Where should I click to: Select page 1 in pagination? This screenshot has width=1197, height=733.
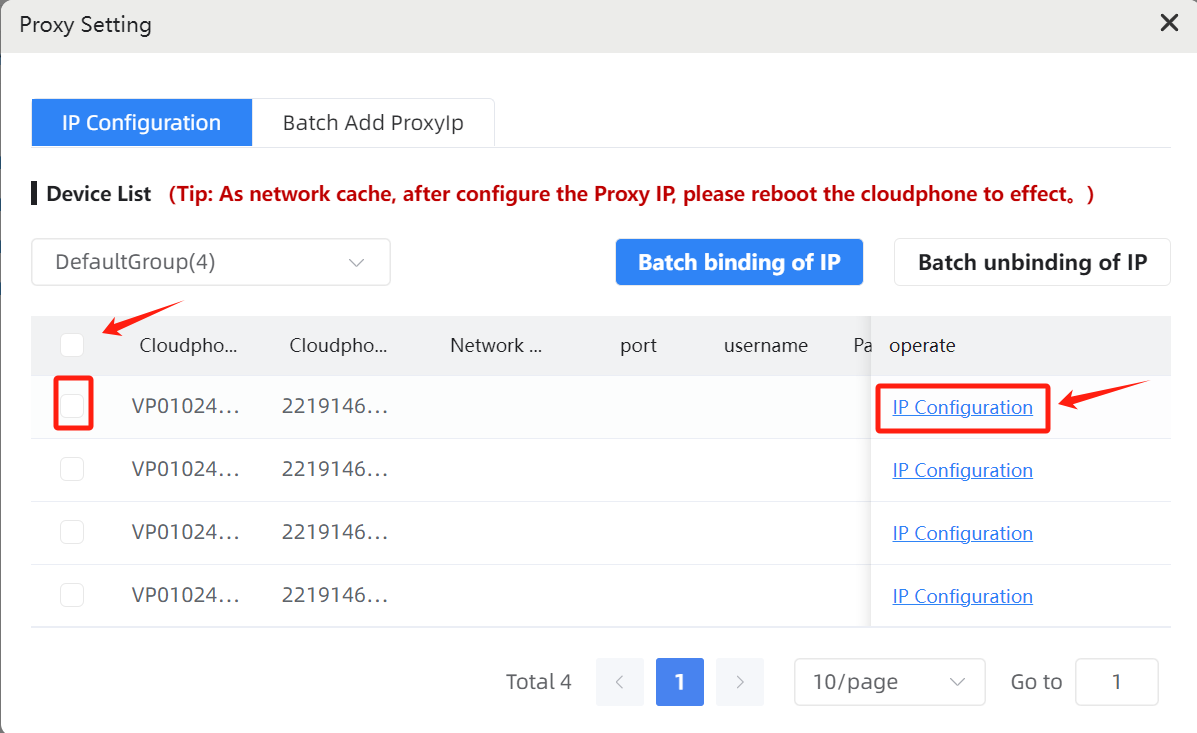point(680,682)
